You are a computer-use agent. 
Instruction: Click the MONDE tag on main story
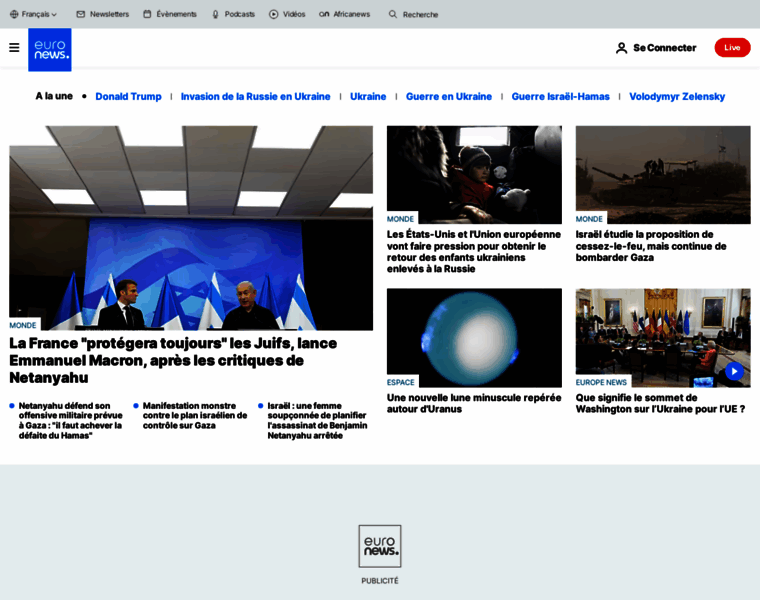[x=23, y=325]
